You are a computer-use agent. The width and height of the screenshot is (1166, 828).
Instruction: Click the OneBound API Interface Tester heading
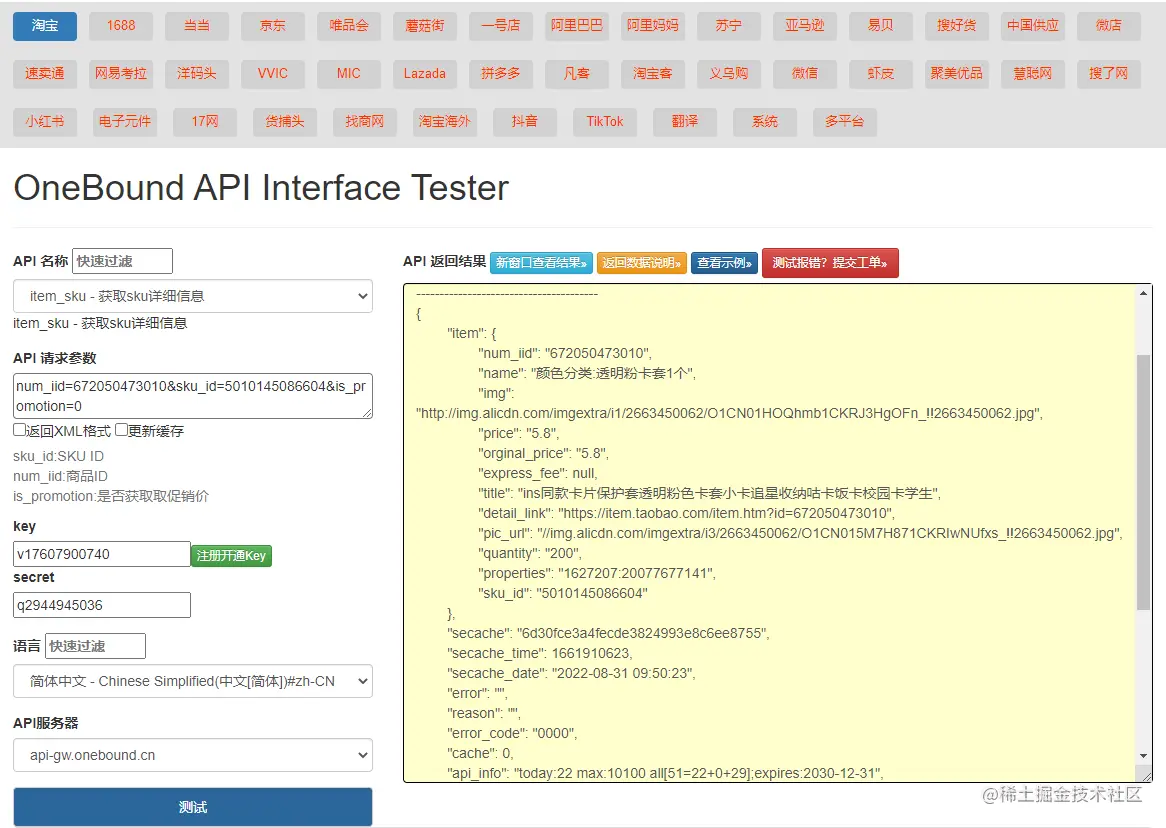click(261, 188)
